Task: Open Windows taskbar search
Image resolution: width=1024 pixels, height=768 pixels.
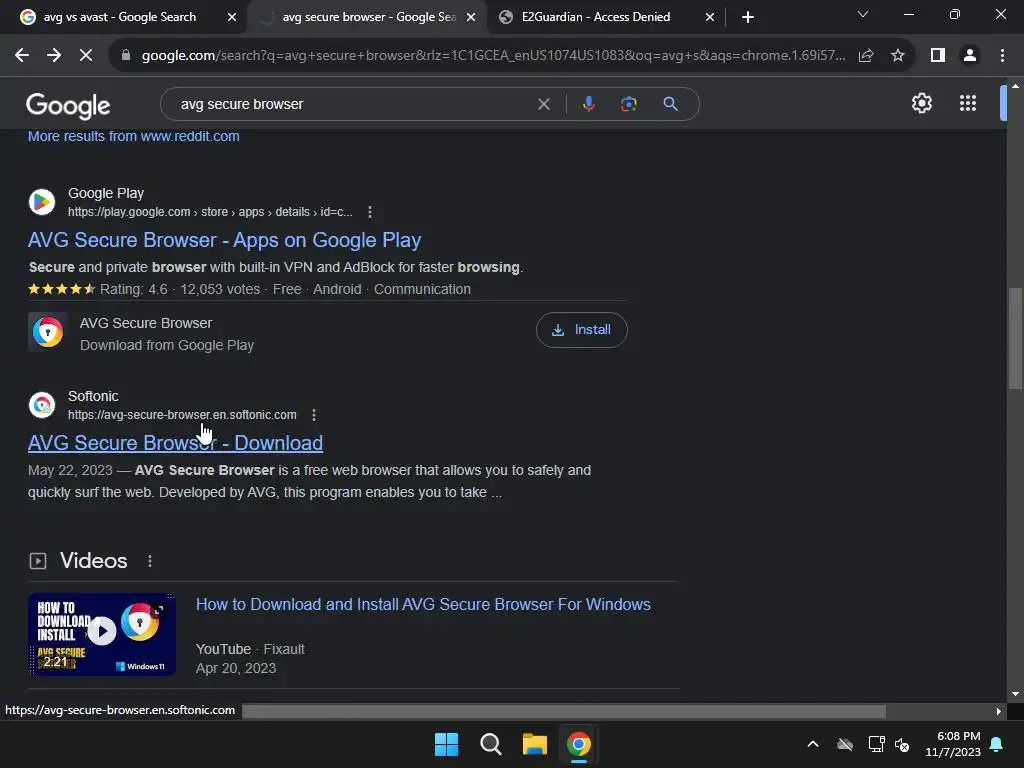Action: click(x=490, y=744)
